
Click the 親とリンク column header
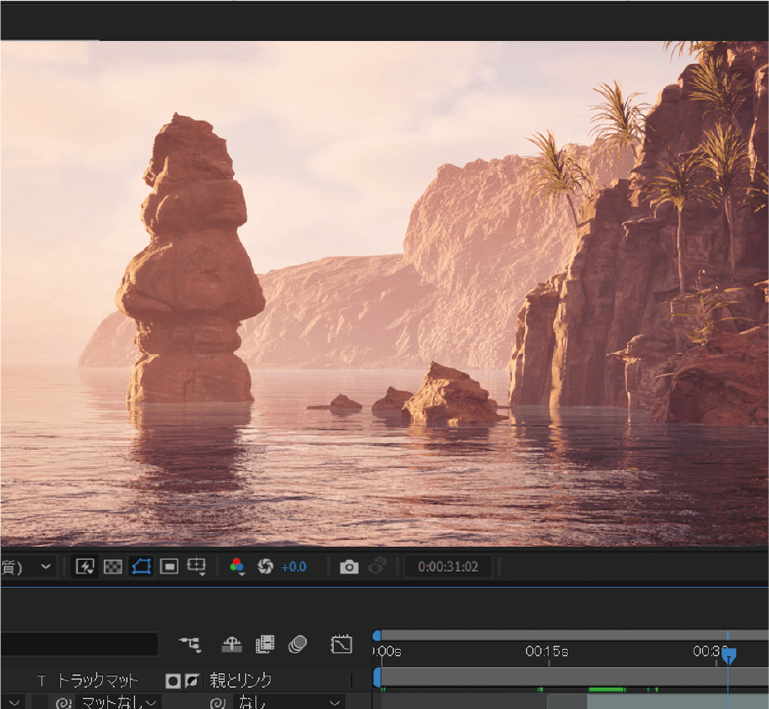point(243,680)
